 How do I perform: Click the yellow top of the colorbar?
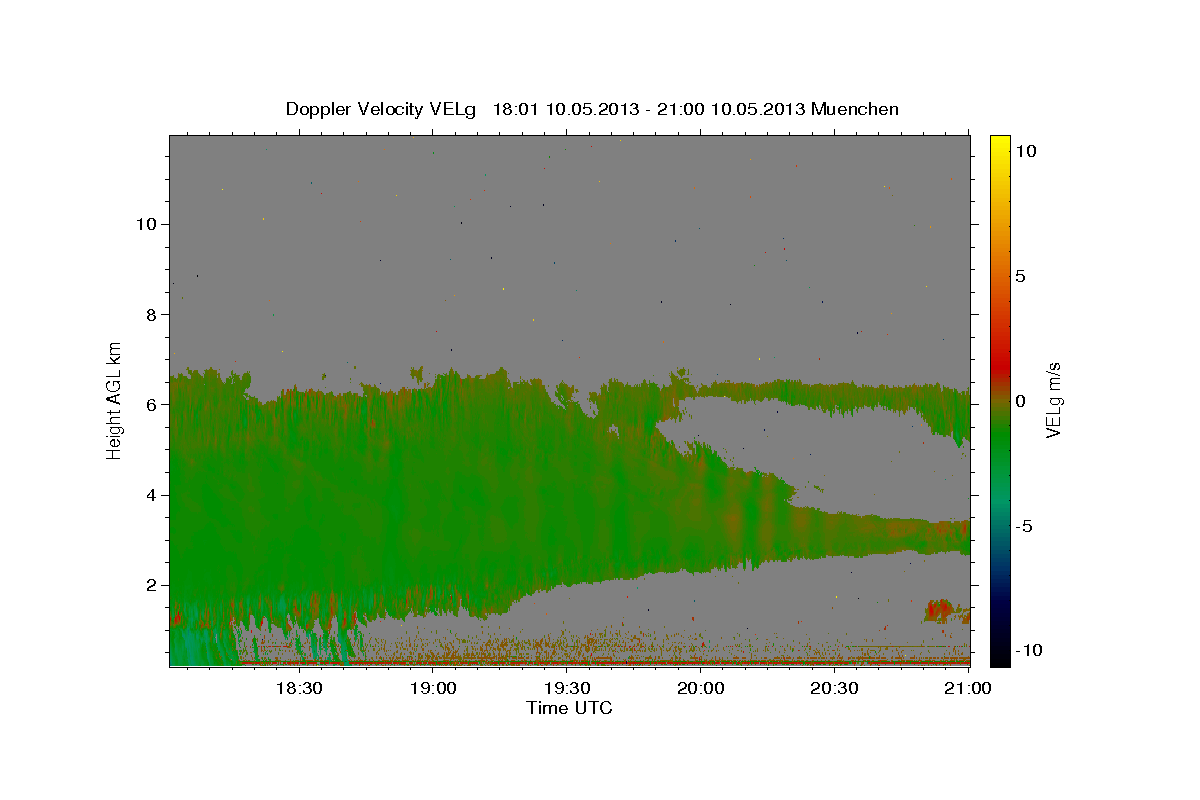point(999,145)
